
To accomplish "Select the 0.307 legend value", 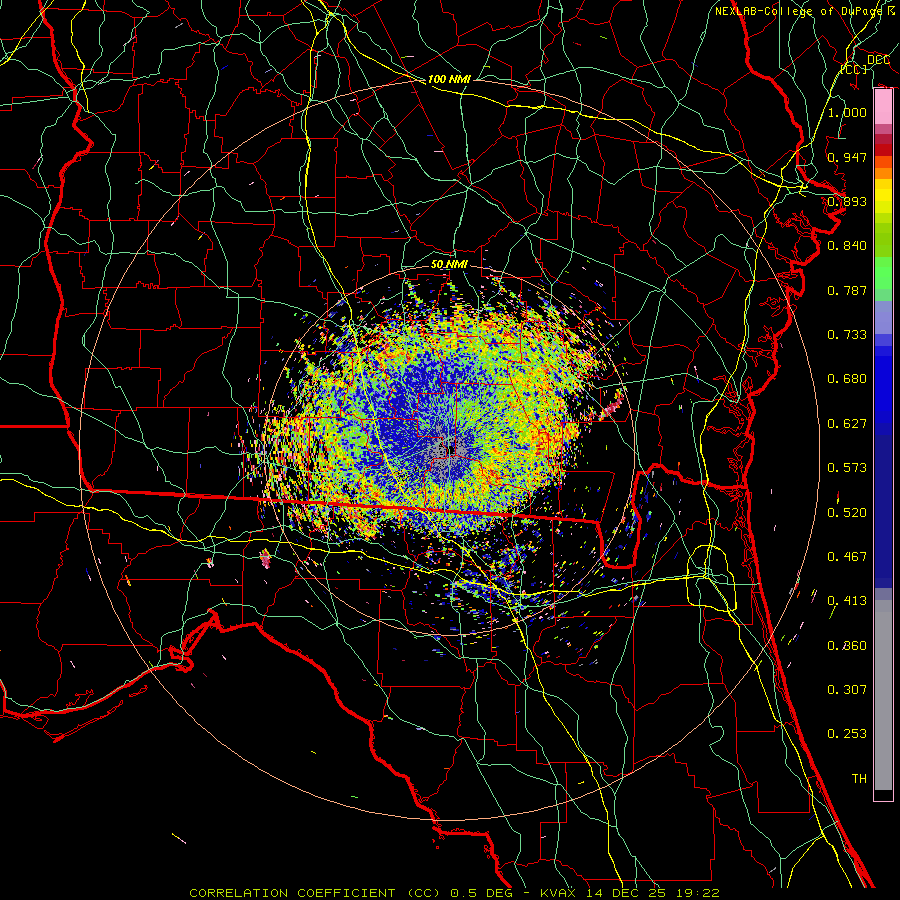I will pyautogui.click(x=847, y=689).
